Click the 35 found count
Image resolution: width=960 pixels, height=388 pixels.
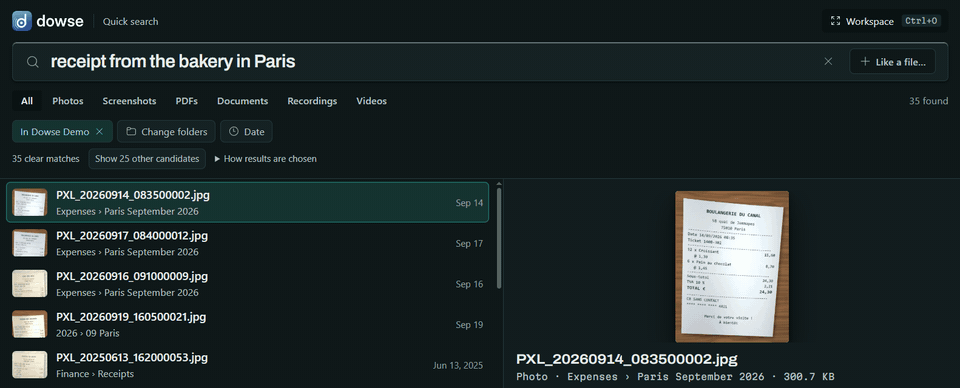coord(928,101)
